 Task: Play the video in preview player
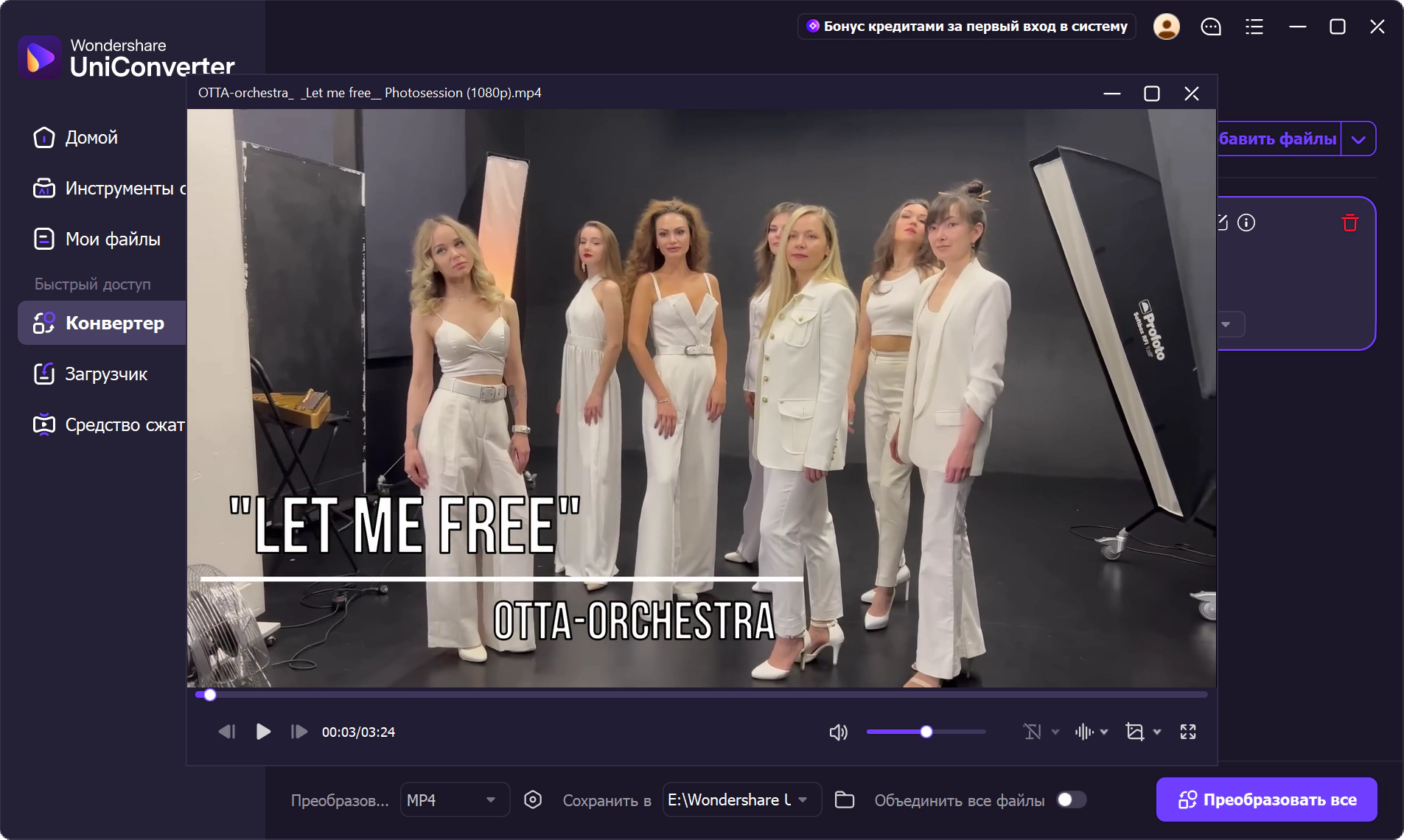[x=263, y=732]
